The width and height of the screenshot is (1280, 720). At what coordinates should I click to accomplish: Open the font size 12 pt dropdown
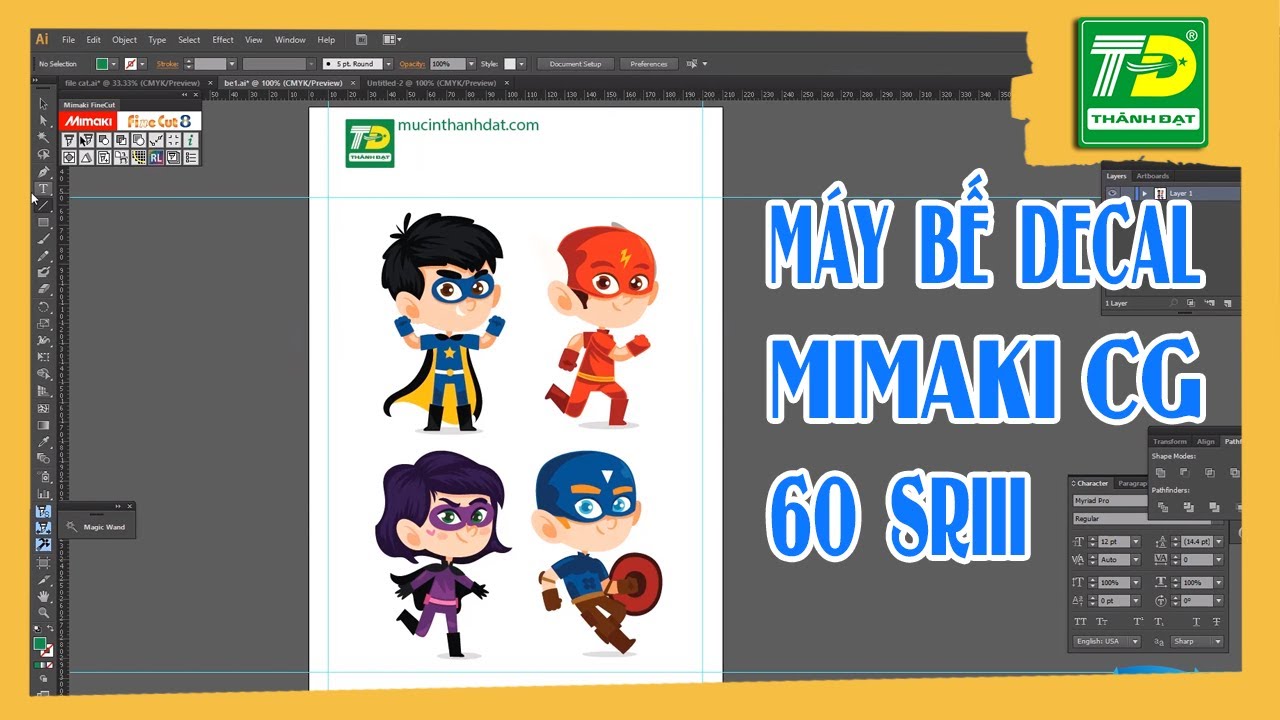(1136, 542)
